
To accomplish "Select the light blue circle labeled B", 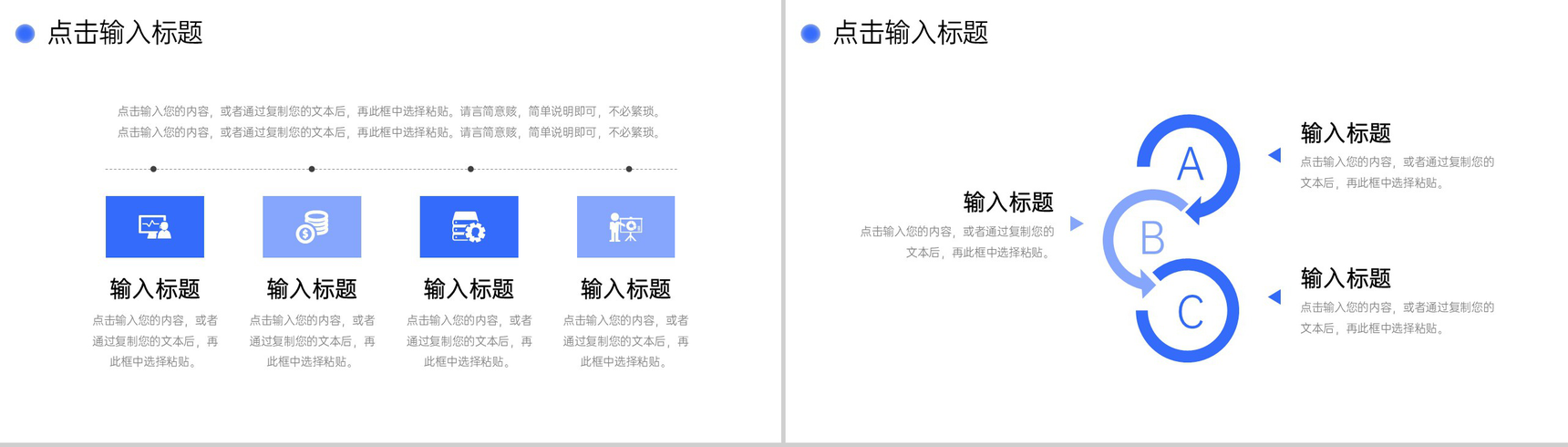I will click(1150, 240).
